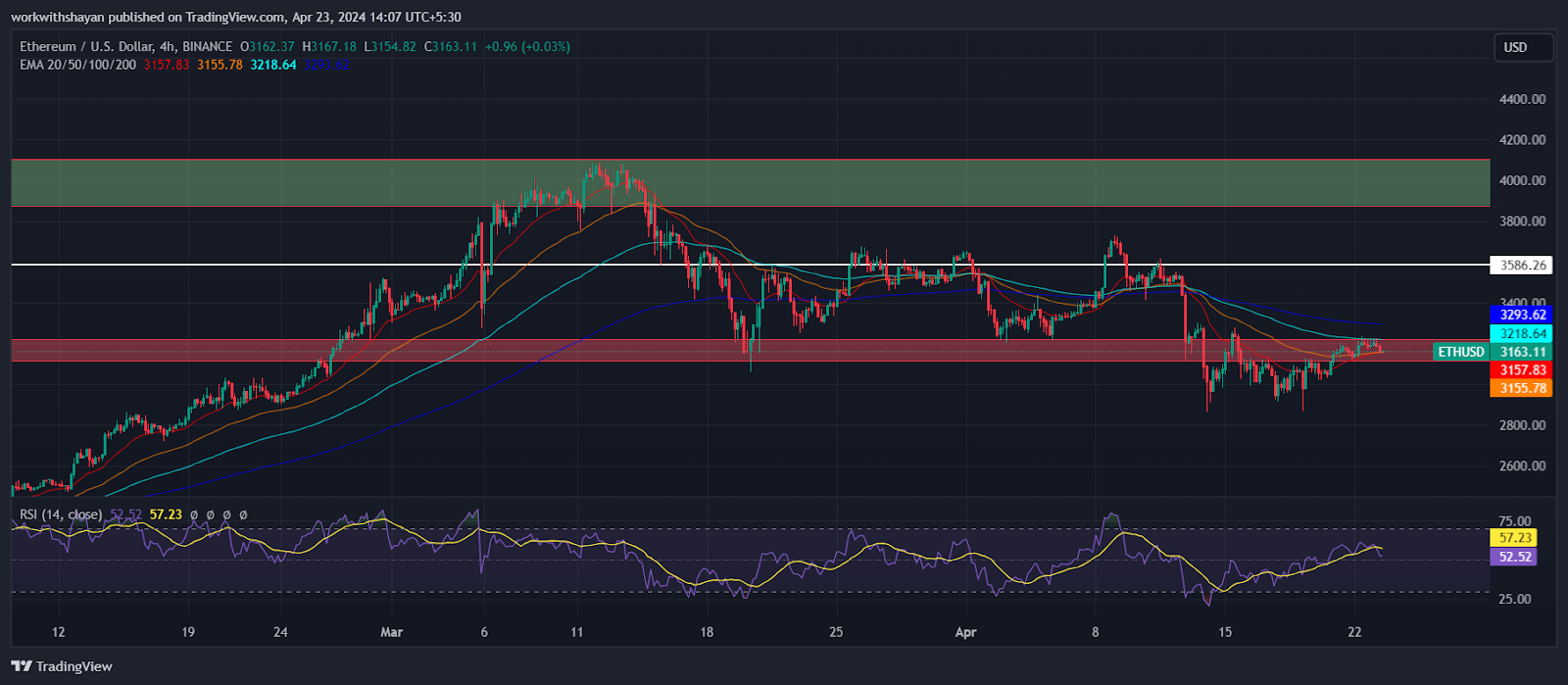Click the Mar label on the time axis

coord(391,632)
